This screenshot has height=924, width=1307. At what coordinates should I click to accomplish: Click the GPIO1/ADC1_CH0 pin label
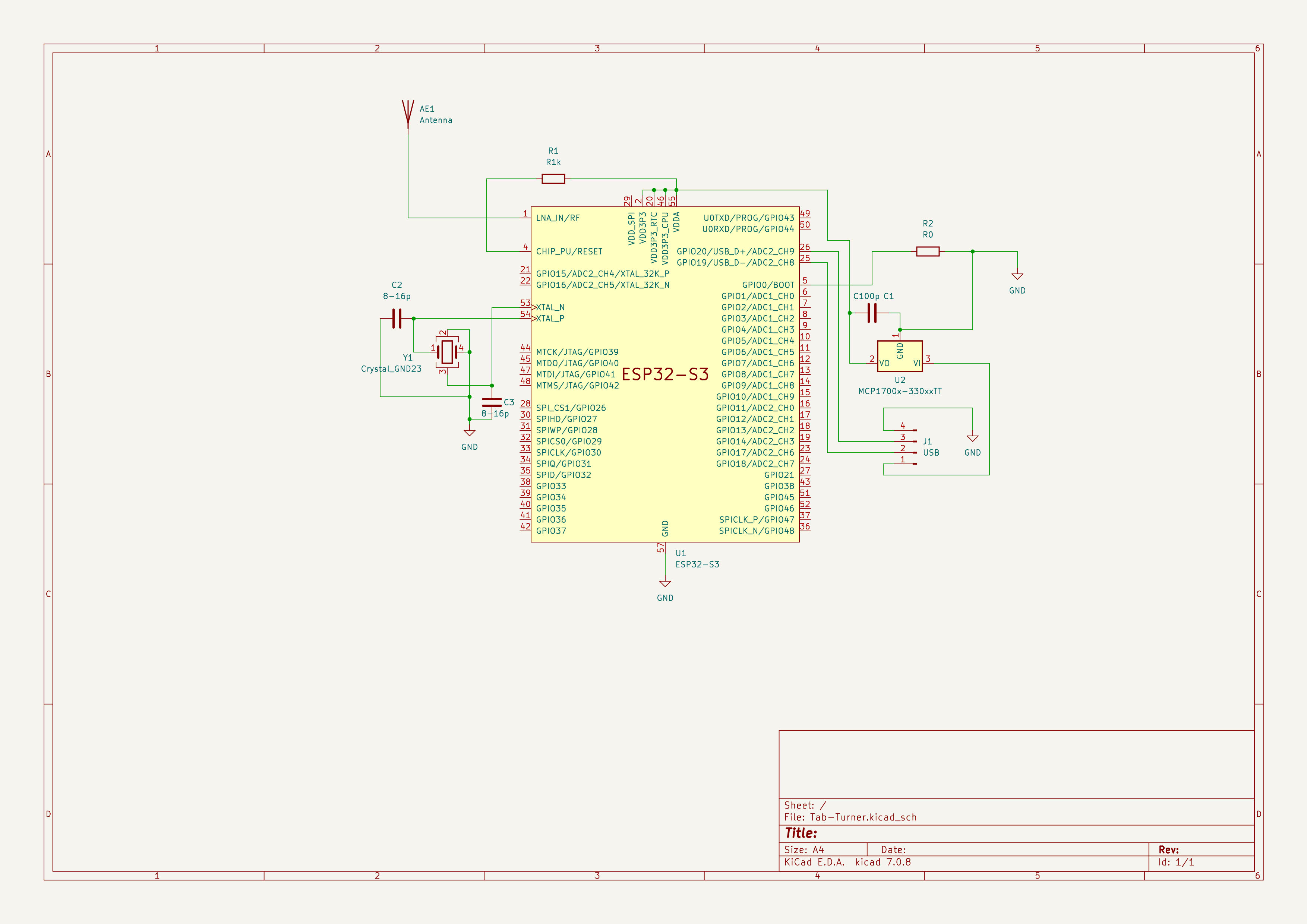pos(757,297)
